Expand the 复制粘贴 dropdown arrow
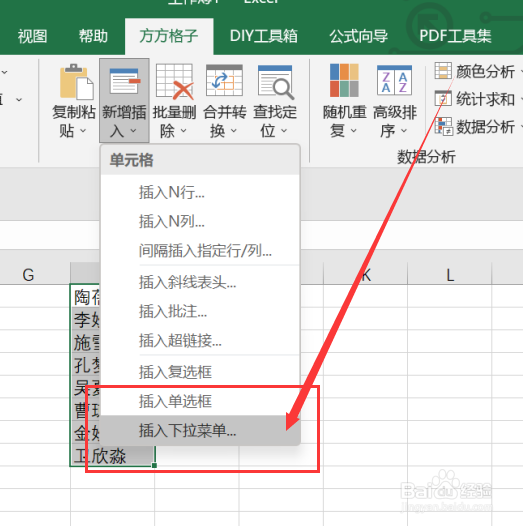This screenshot has height=526, width=523. [x=83, y=130]
